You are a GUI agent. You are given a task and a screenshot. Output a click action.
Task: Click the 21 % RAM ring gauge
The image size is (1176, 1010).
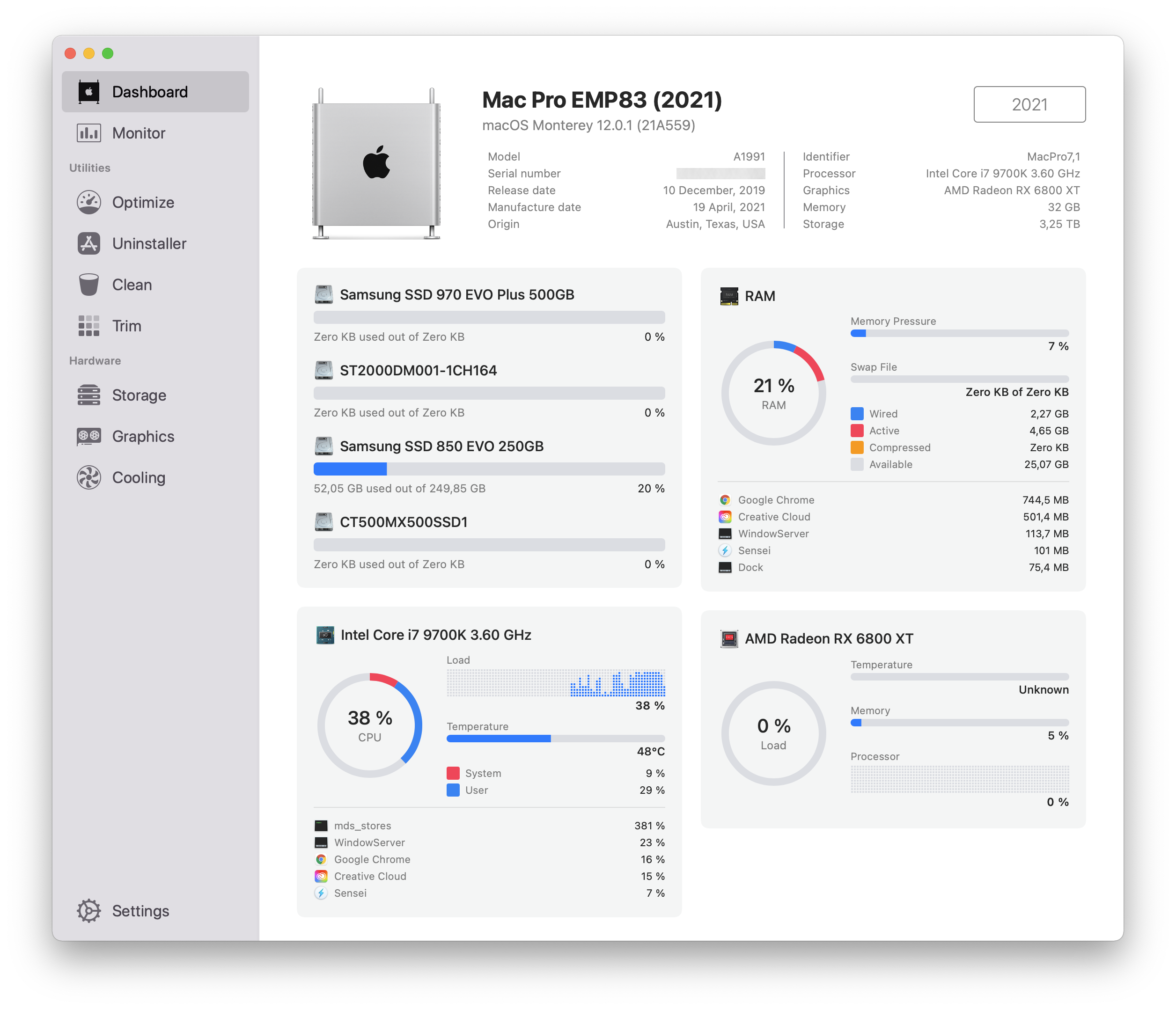coord(773,393)
